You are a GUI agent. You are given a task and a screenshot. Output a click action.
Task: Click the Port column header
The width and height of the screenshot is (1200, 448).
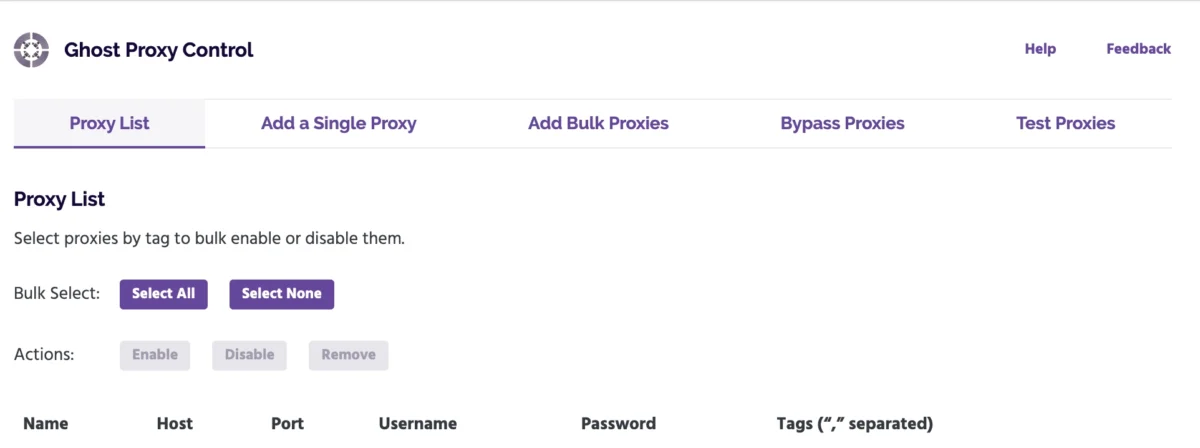pos(287,424)
